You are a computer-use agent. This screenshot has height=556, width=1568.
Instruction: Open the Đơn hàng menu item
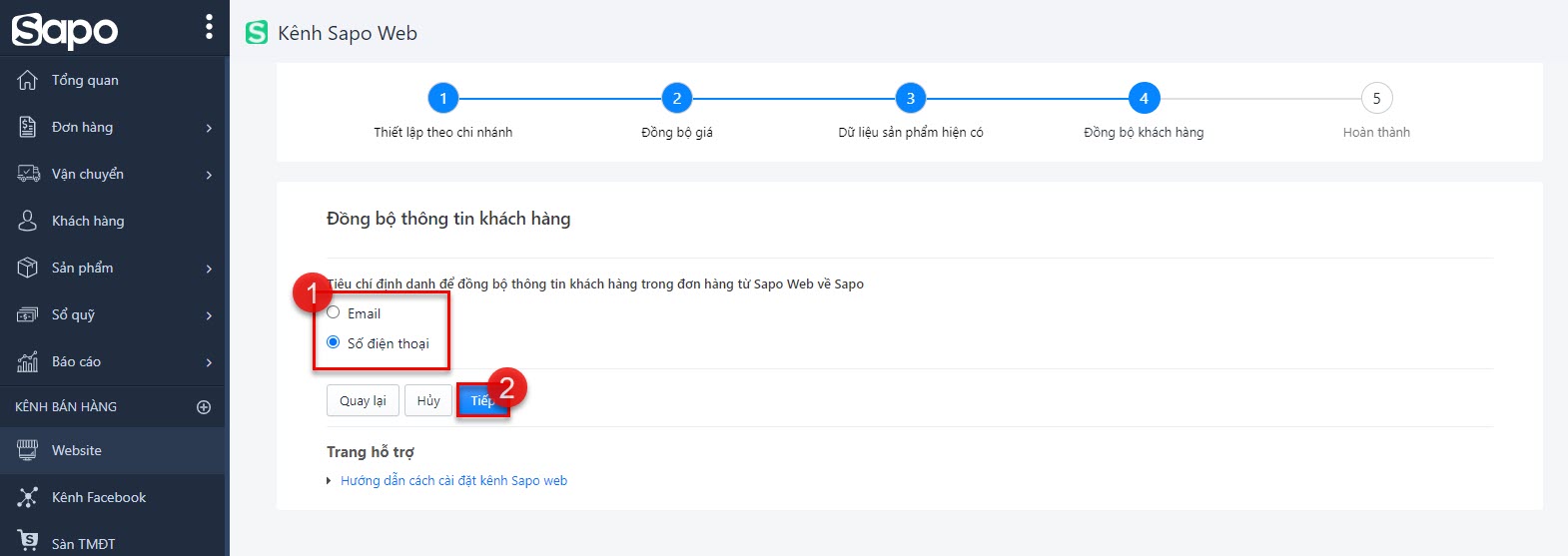(113, 127)
